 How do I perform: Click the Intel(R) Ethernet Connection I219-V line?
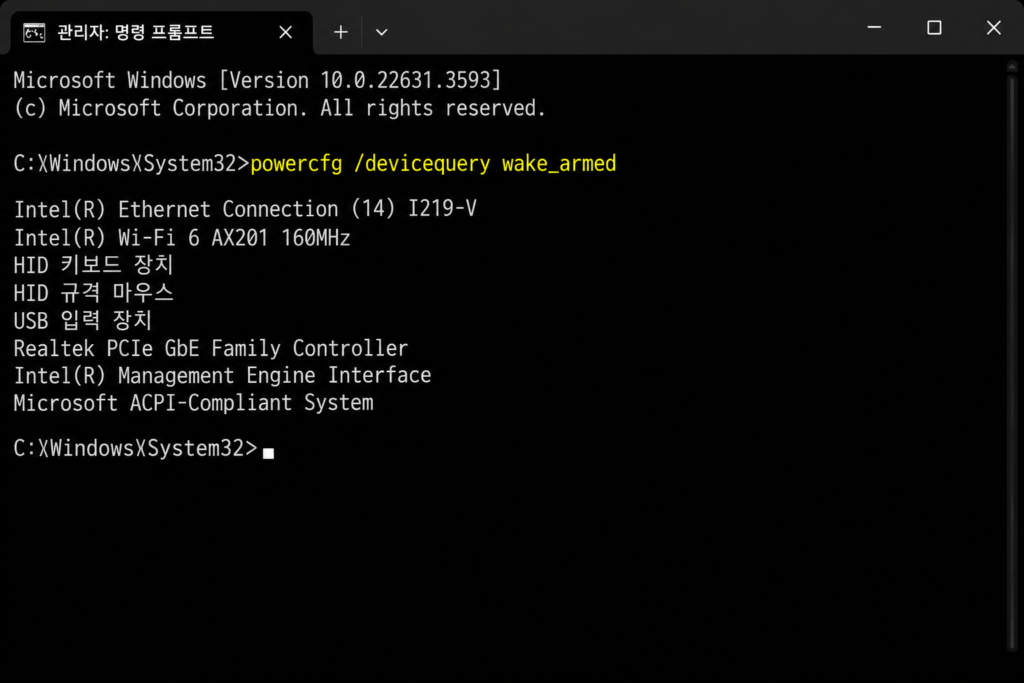tap(246, 209)
